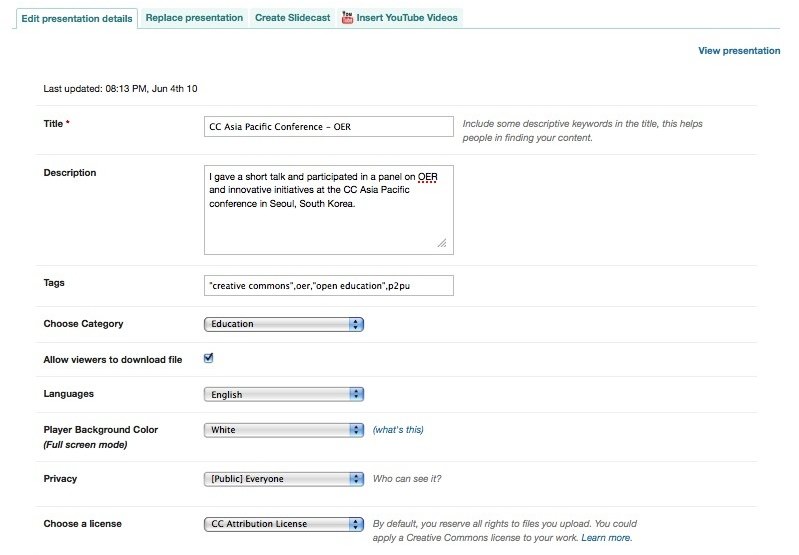
Task: Click the (what's this) help link
Action: coord(398,430)
